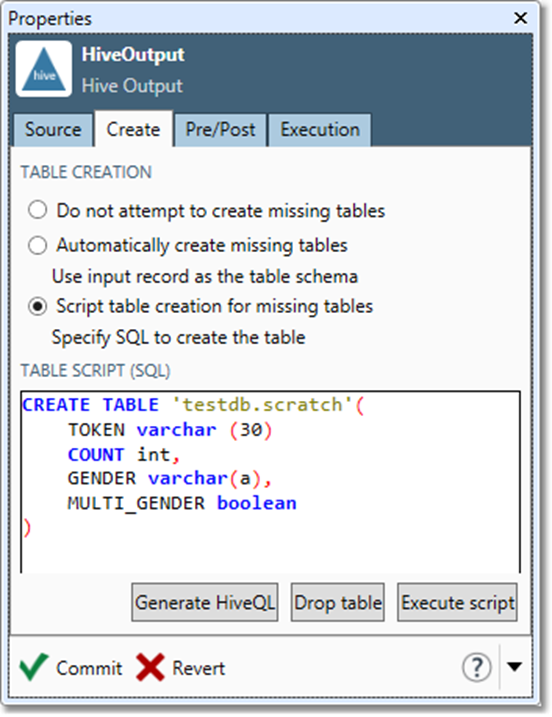Switch to the Source tab
Image resolution: width=552 pixels, height=717 pixels.
53,130
